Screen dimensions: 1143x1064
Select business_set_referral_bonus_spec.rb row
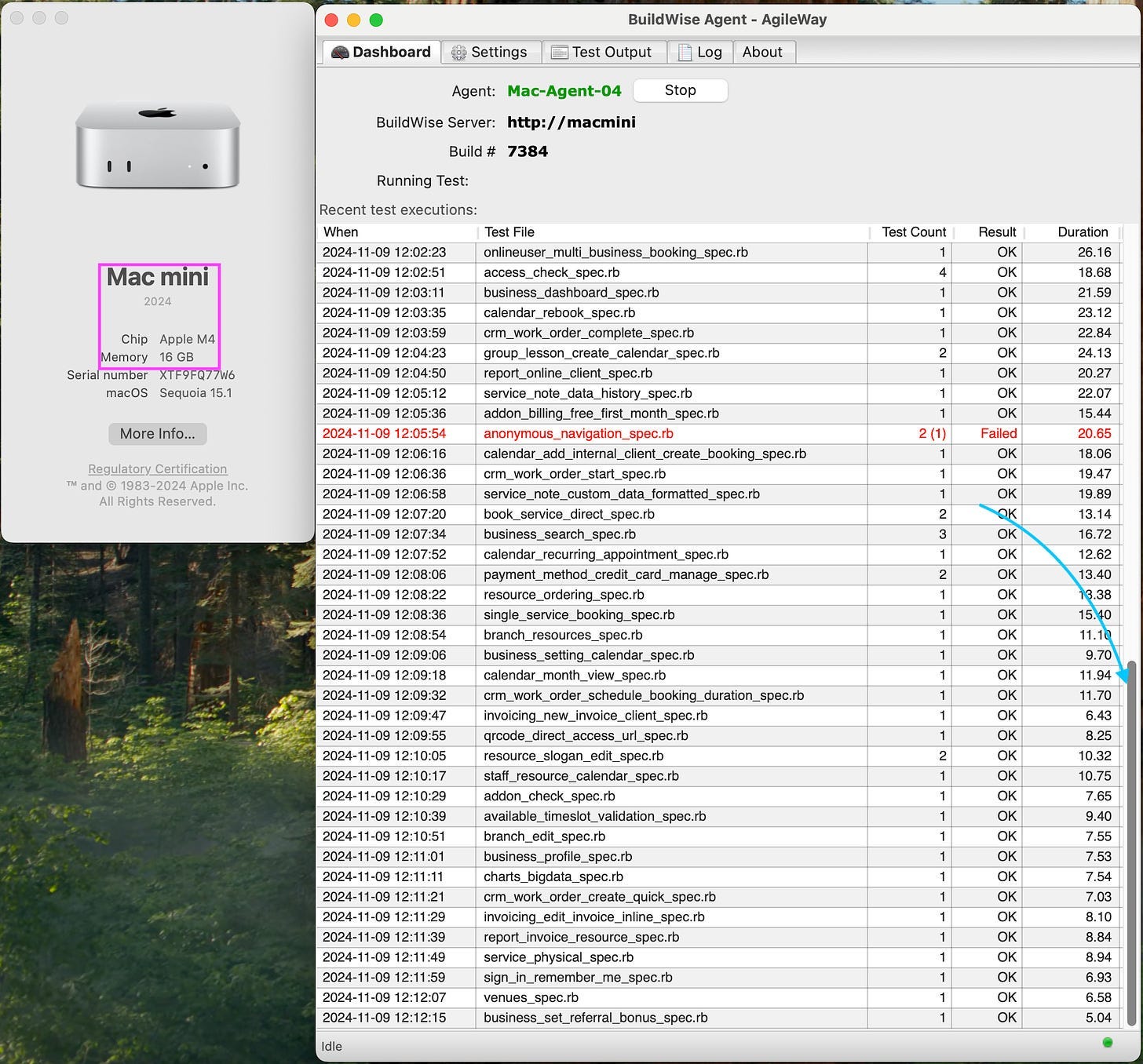[718, 1018]
